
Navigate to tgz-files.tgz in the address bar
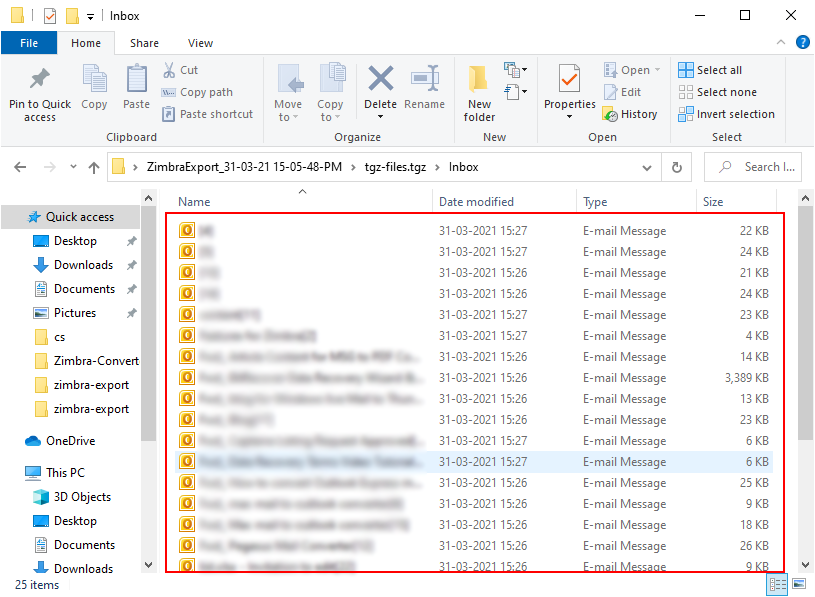click(395, 167)
